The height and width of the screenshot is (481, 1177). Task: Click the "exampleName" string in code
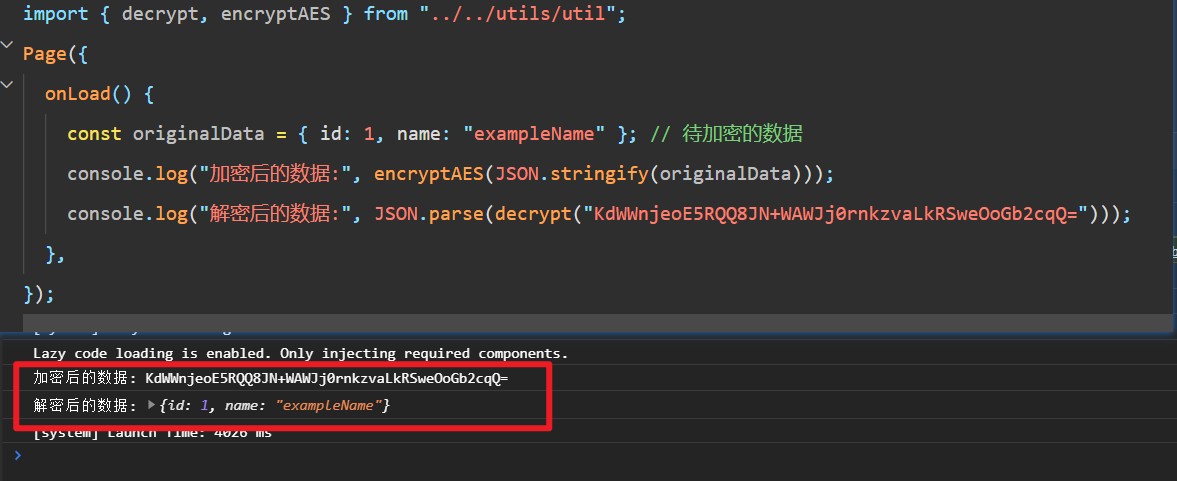point(539,134)
